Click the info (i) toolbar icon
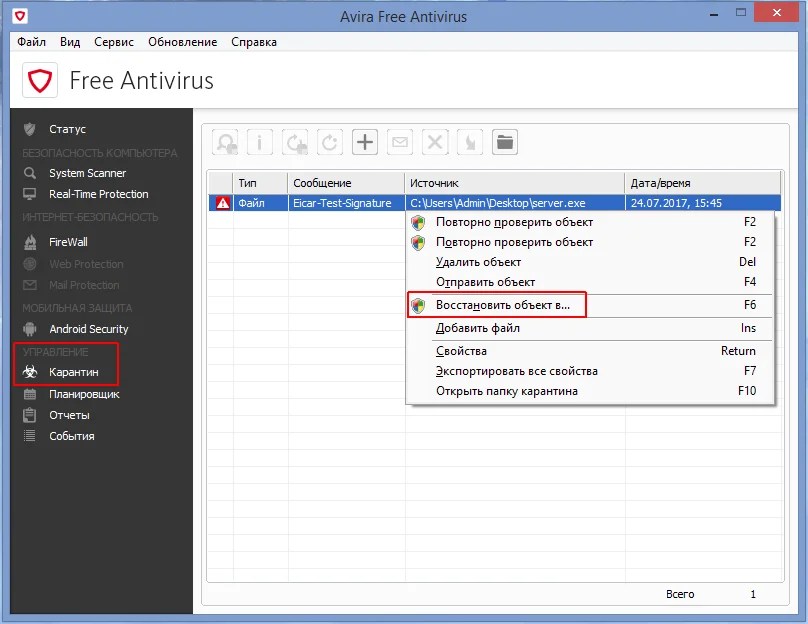The height and width of the screenshot is (624, 808). pos(260,142)
